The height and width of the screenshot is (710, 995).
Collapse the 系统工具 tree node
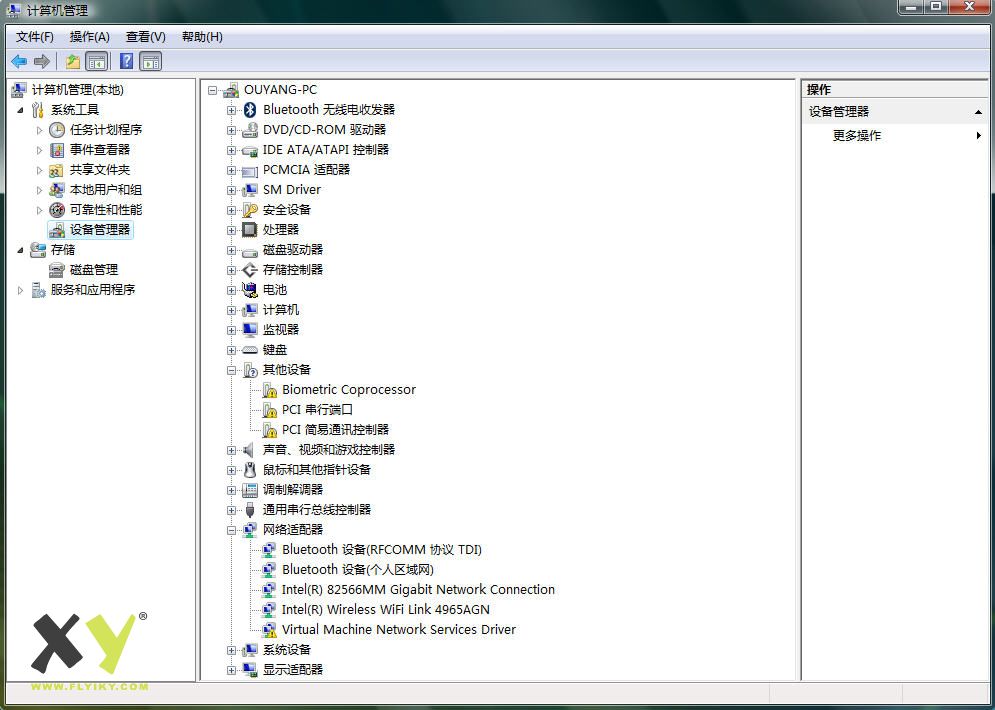pos(20,110)
